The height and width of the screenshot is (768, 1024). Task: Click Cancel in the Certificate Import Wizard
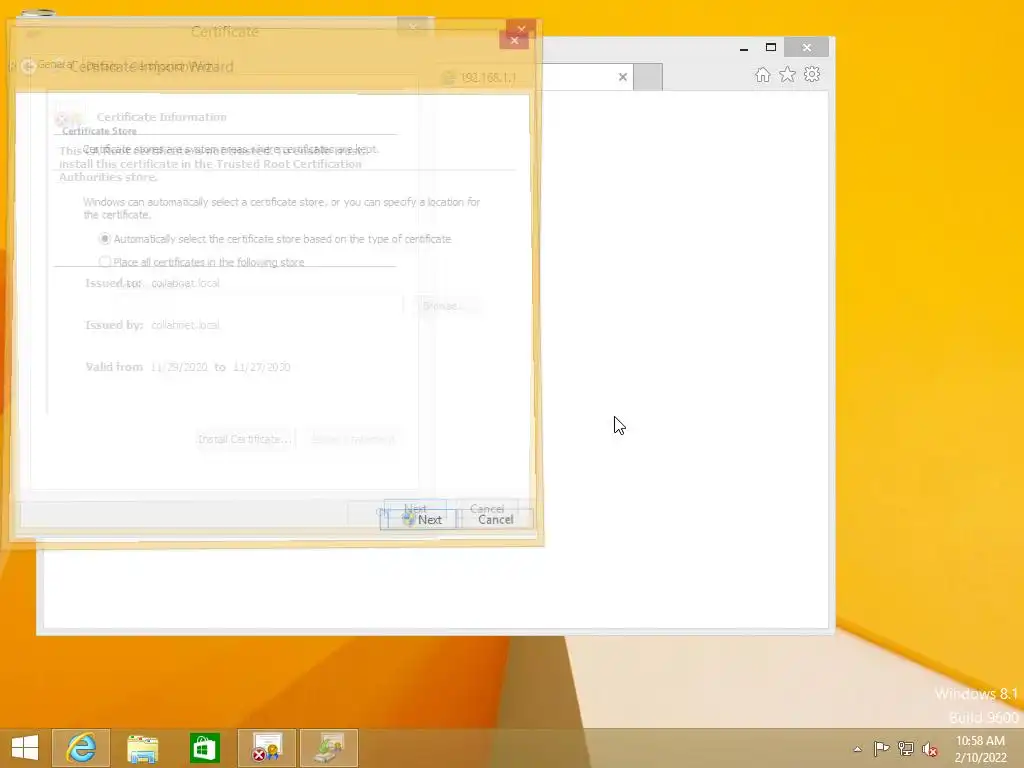496,519
